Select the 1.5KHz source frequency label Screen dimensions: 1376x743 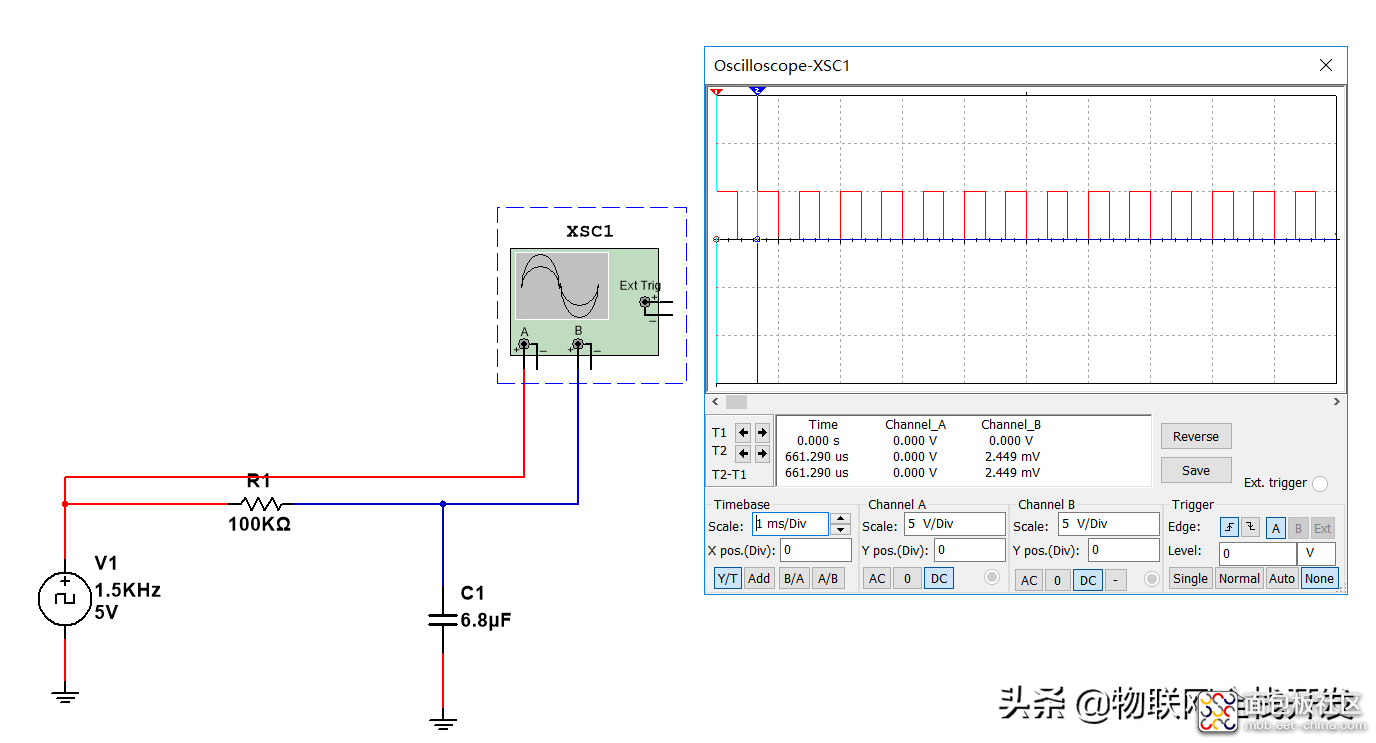128,590
